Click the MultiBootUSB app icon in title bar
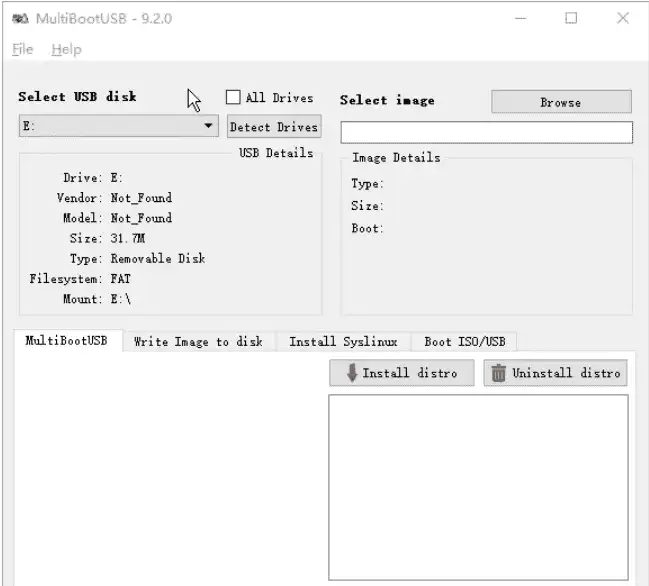 click(20, 19)
